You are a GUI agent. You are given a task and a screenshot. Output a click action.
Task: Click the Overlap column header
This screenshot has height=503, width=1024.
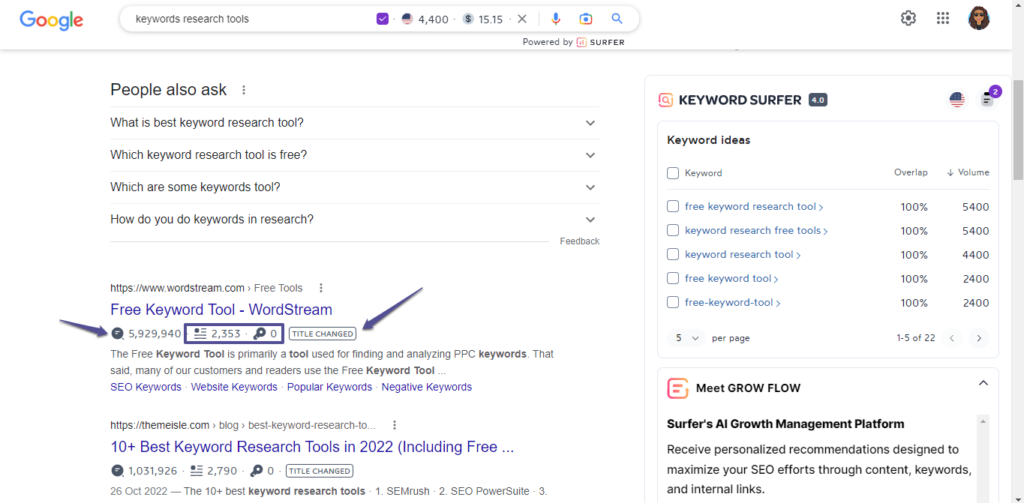pyautogui.click(x=910, y=173)
